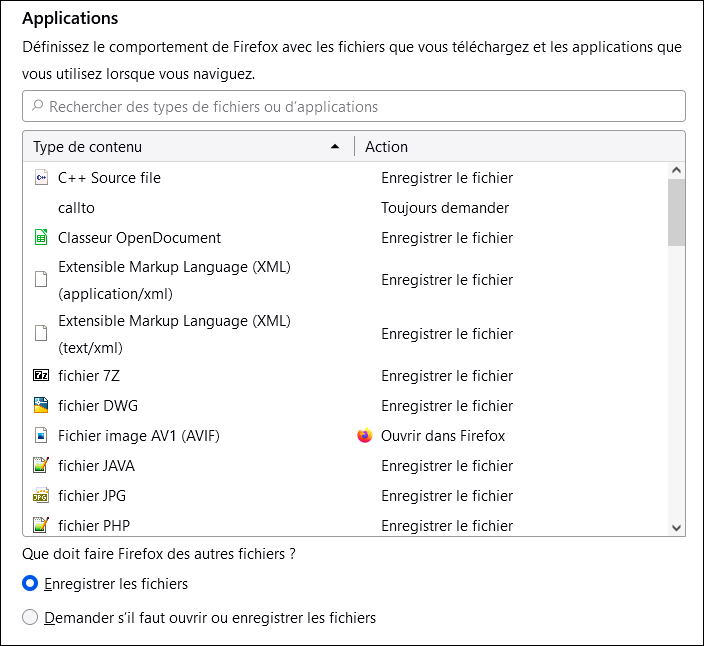704x646 pixels.
Task: Click the list scrollbar up arrow
Action: click(676, 170)
